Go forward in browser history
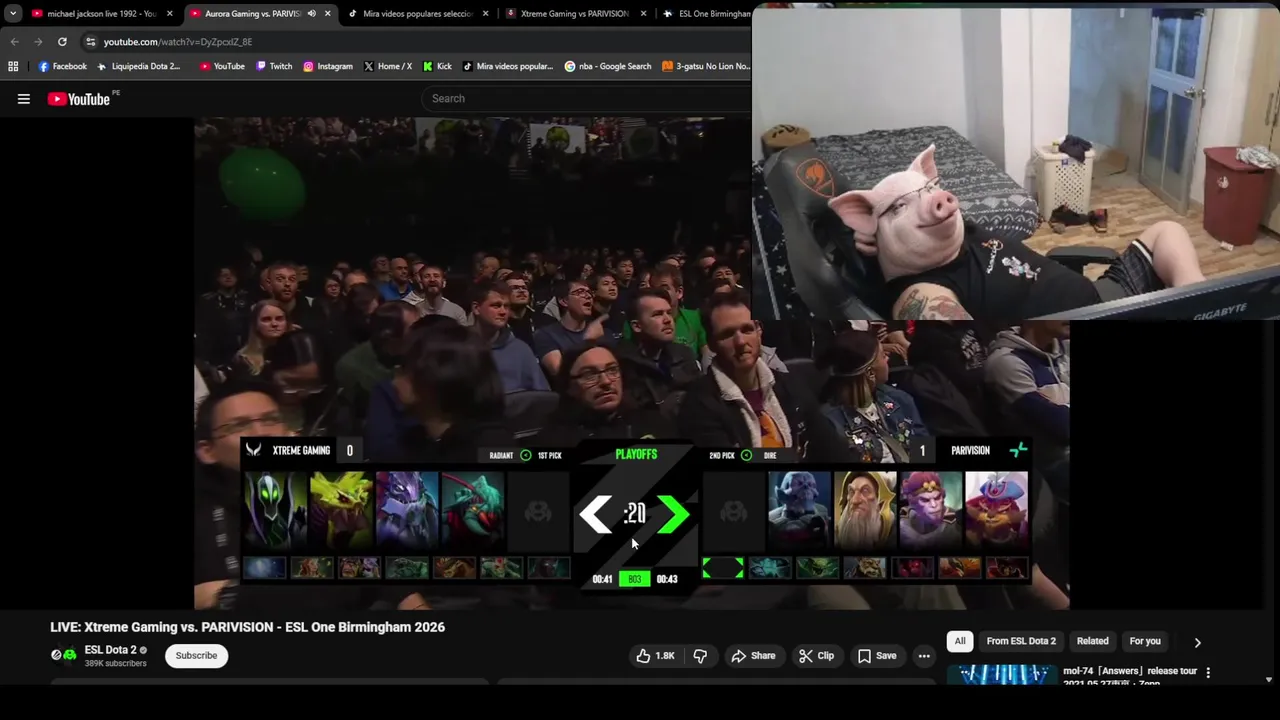 tap(38, 42)
